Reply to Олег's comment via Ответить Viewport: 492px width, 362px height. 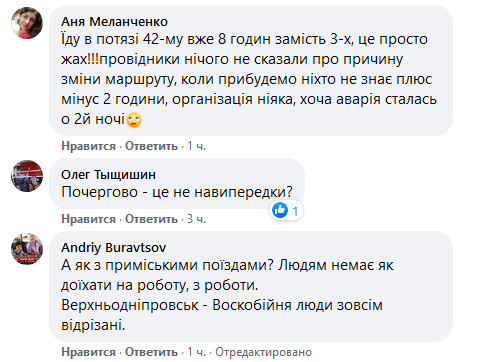151,219
